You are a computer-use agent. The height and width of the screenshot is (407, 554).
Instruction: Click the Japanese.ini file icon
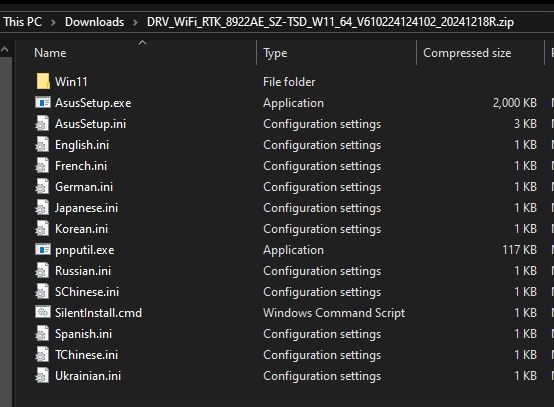point(42,208)
